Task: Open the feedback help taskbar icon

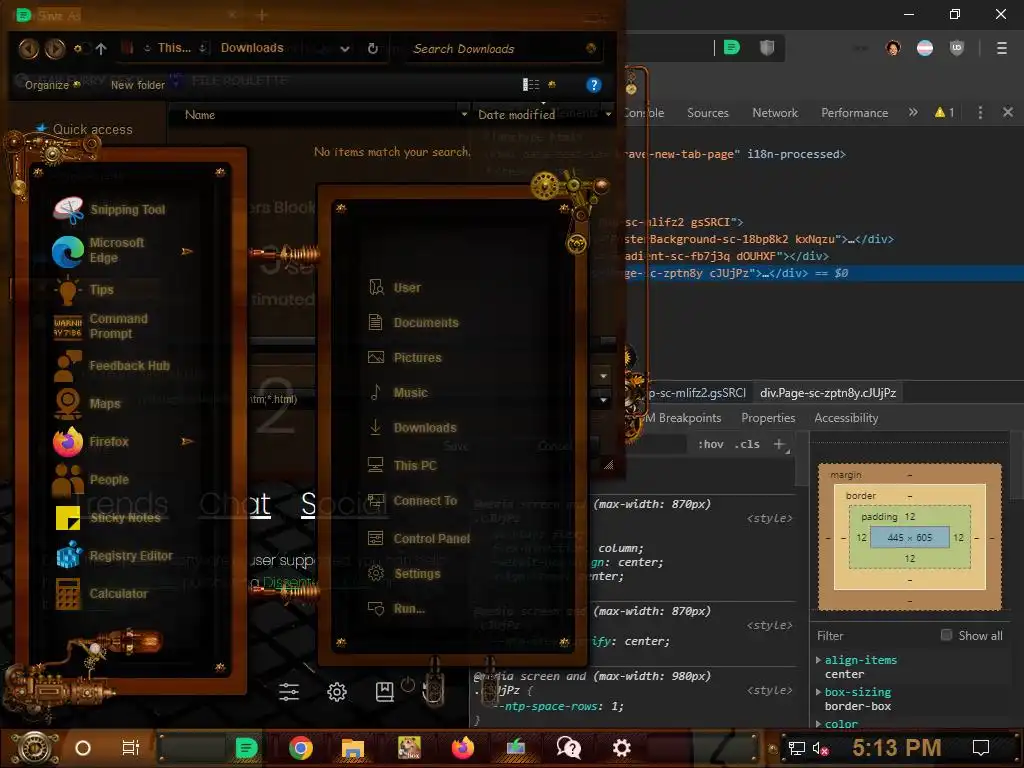Action: (x=568, y=748)
